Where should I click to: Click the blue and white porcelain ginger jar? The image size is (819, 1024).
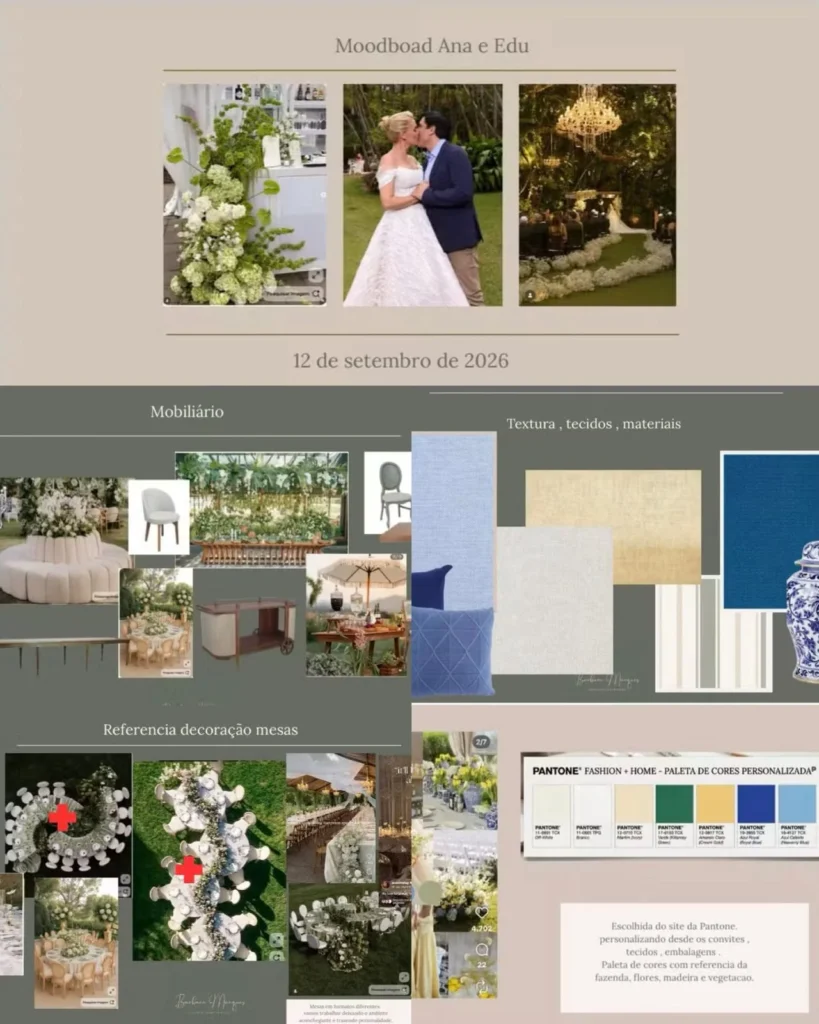point(805,612)
